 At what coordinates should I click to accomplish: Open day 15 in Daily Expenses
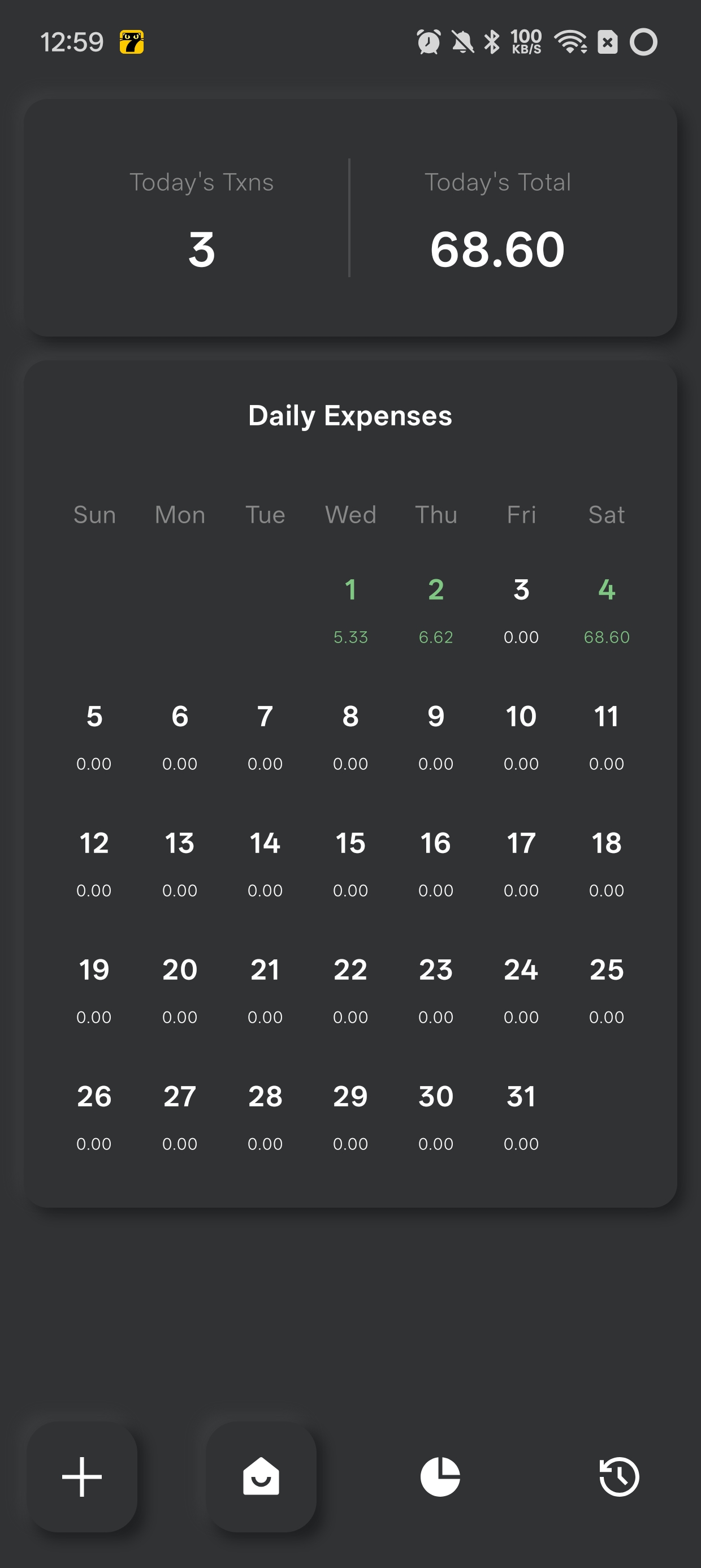click(350, 864)
